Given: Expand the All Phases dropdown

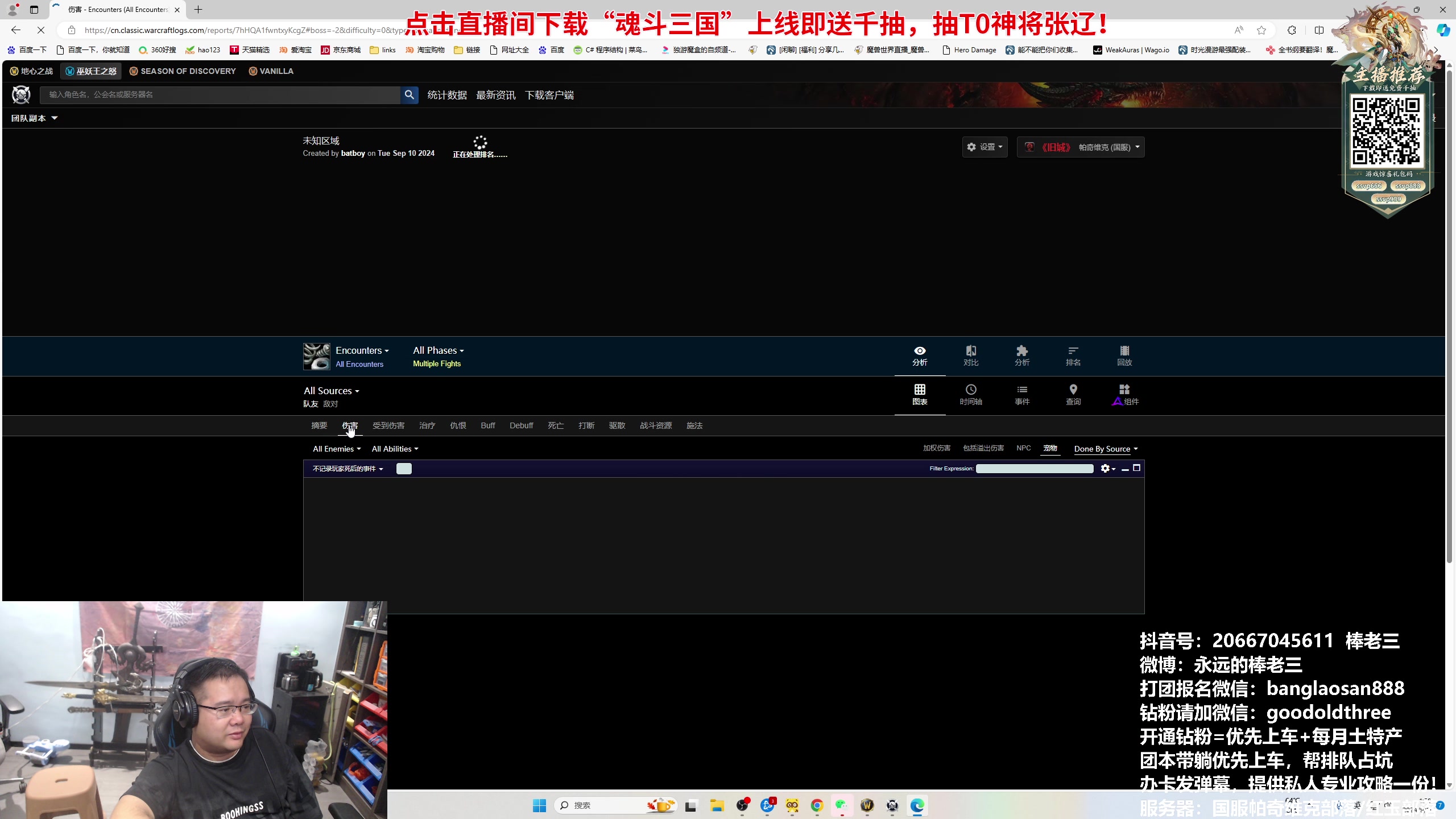Looking at the screenshot, I should [437, 350].
